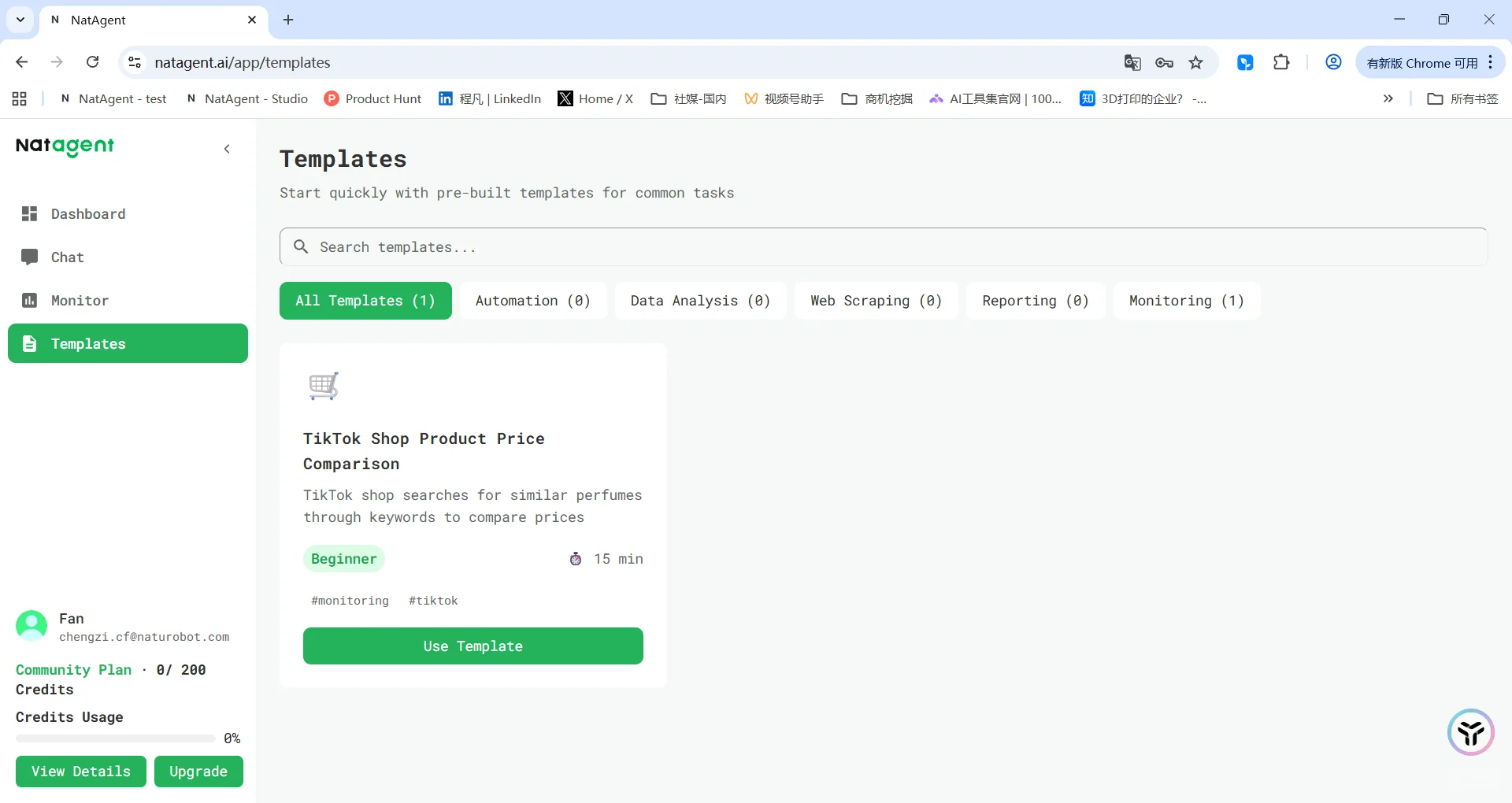Open the Dashboard page
Screen dimensions: 1512x803
(128, 214)
